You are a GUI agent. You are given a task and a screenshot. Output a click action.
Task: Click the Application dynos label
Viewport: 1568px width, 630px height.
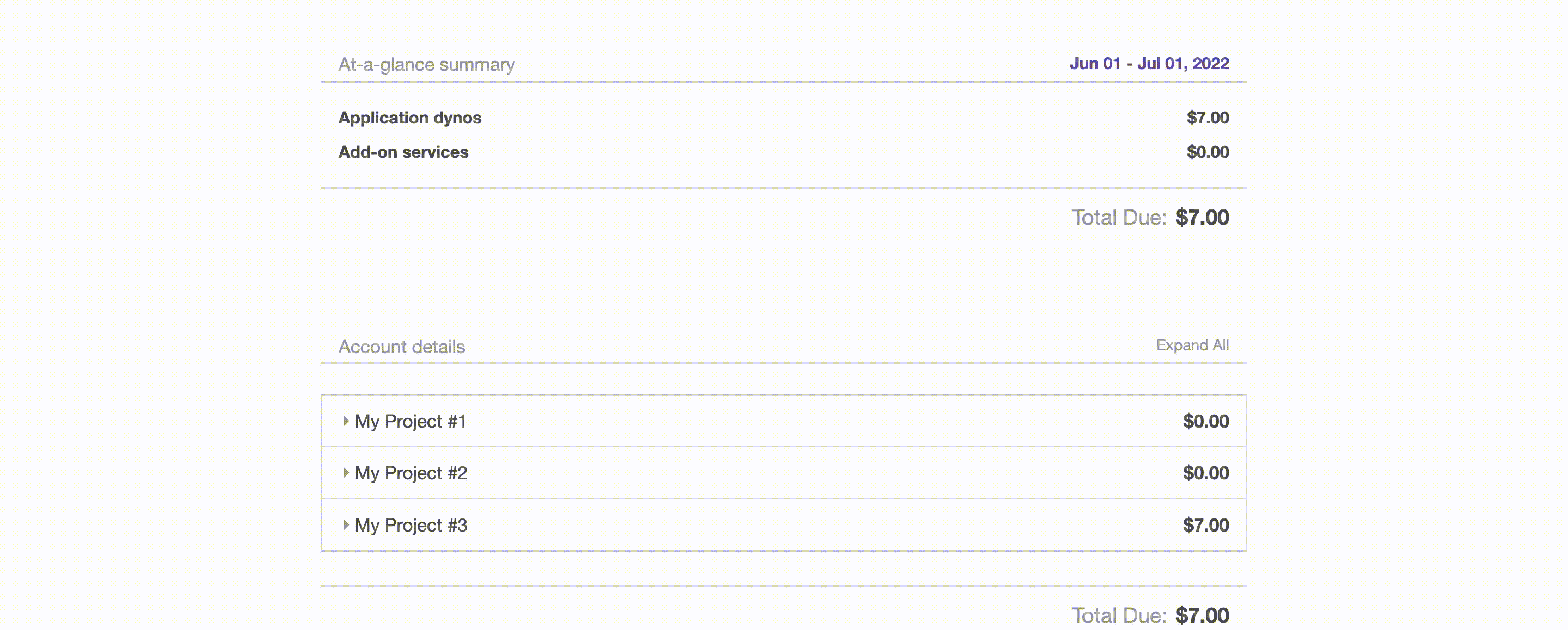[x=409, y=118]
